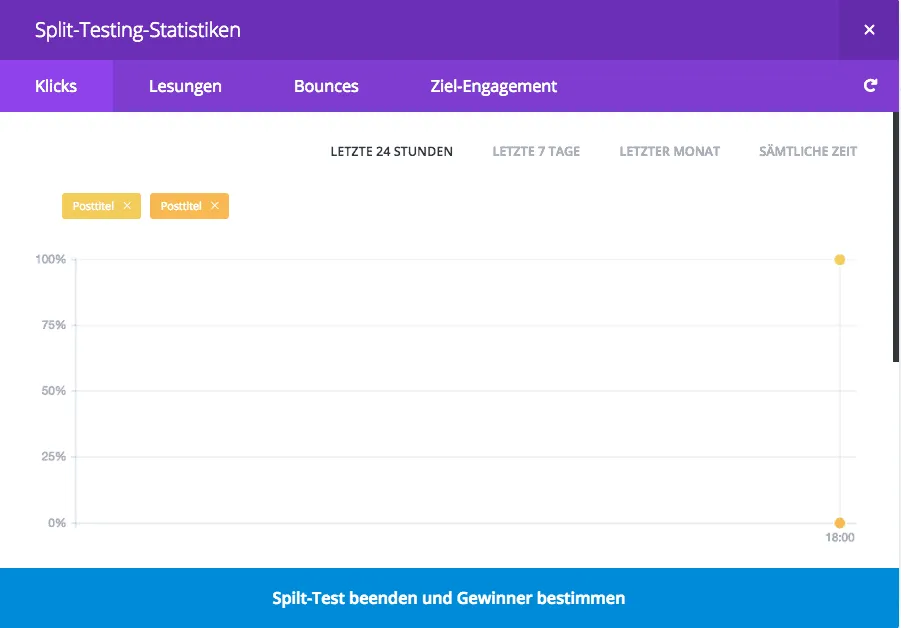
Task: Remove the second Posttitel filter tag
Action: [216, 206]
